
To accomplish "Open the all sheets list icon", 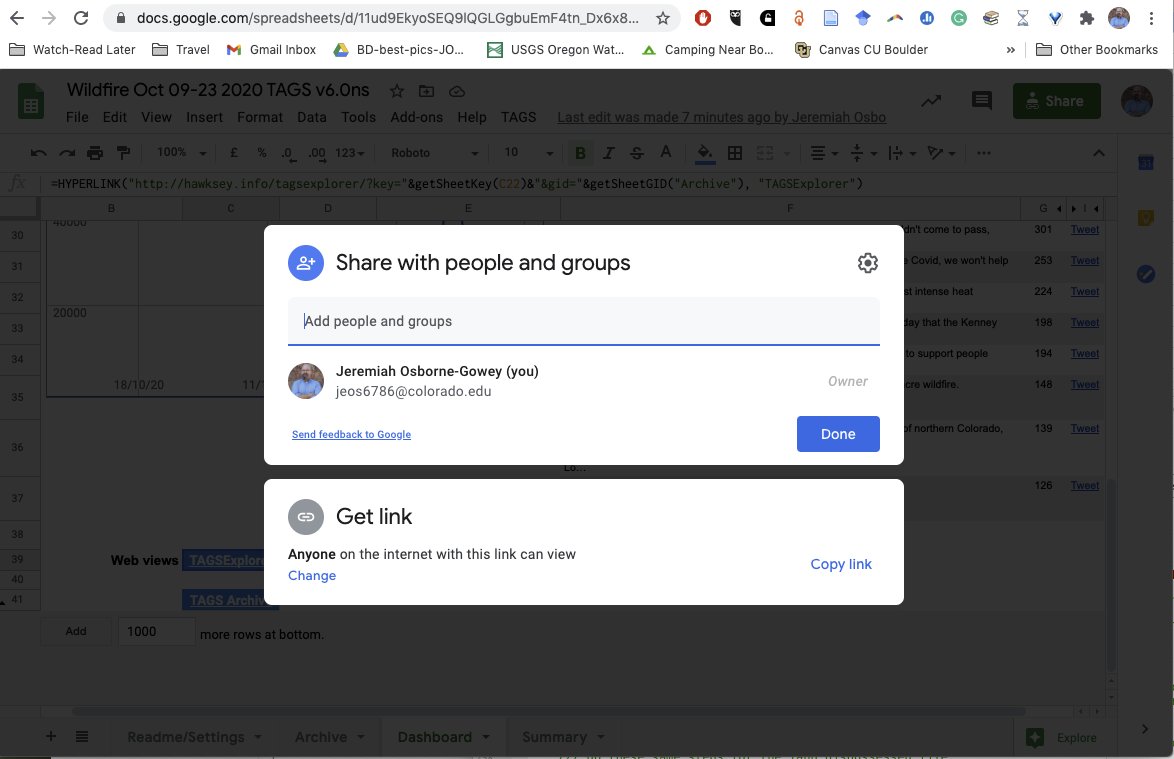I will tap(82, 737).
